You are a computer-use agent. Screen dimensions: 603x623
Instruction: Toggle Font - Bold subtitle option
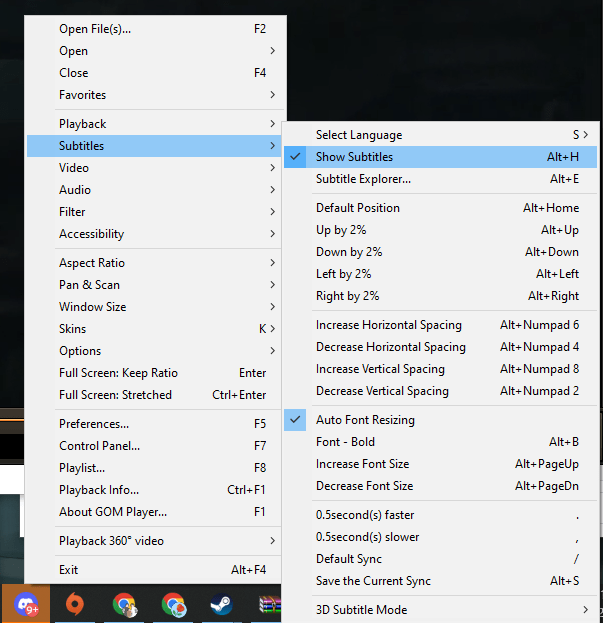[440, 442]
